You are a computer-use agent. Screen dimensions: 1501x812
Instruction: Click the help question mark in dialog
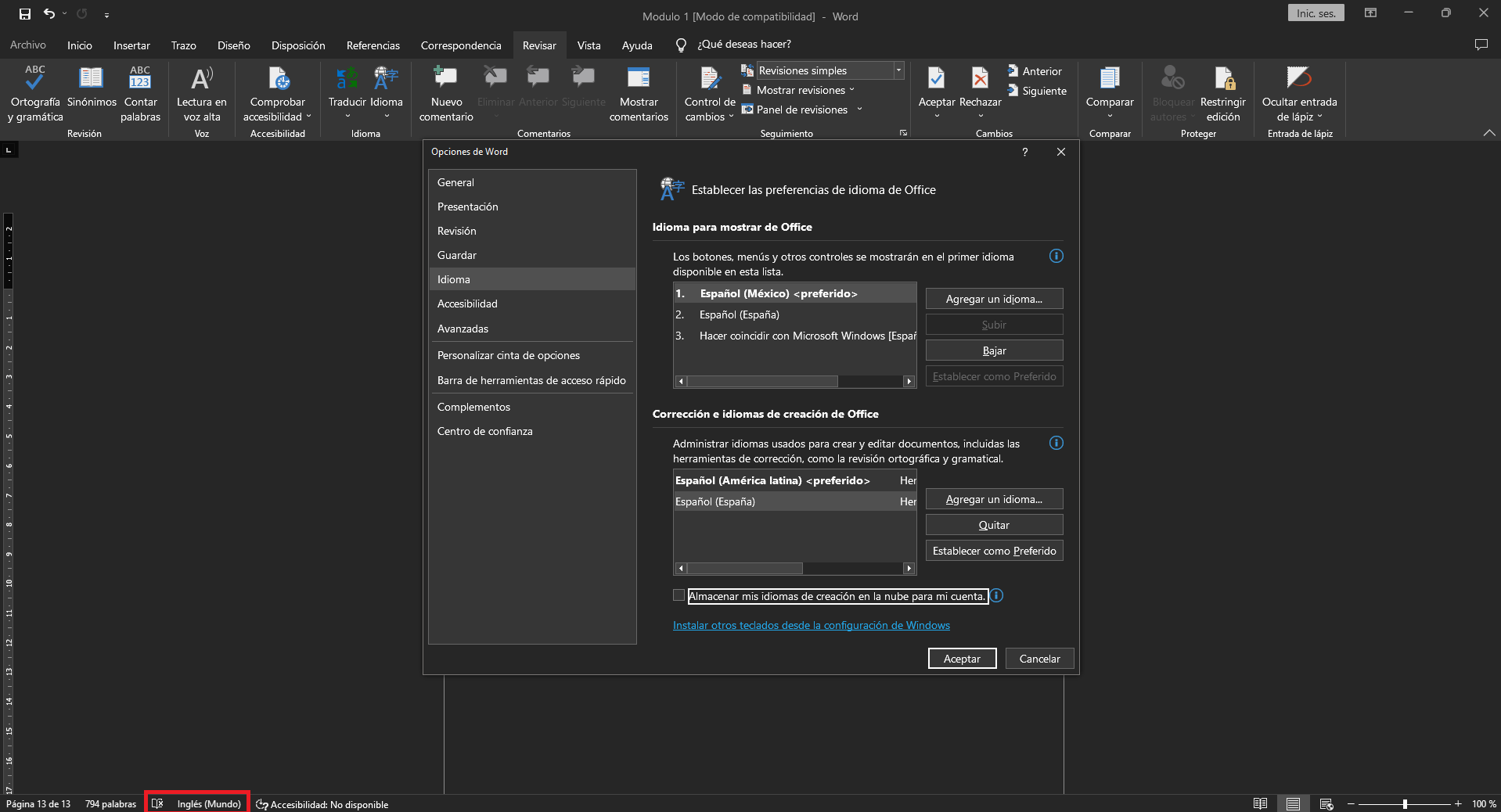click(x=1024, y=152)
